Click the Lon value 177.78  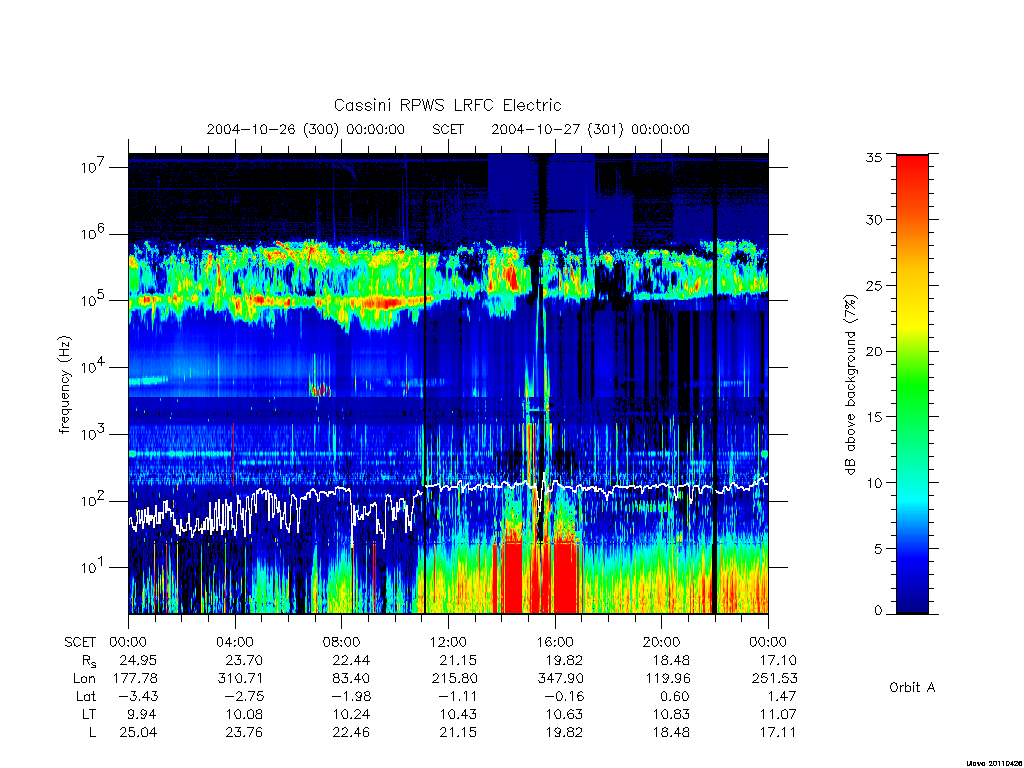tap(135, 679)
